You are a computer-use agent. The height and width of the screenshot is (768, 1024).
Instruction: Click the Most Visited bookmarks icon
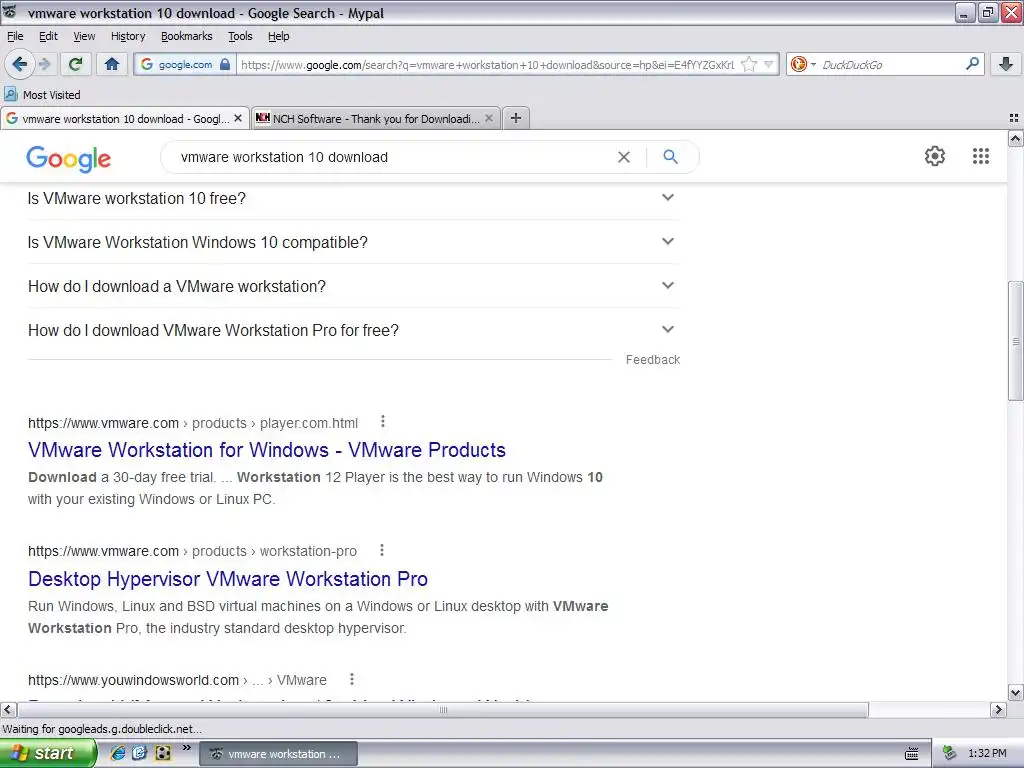[10, 94]
